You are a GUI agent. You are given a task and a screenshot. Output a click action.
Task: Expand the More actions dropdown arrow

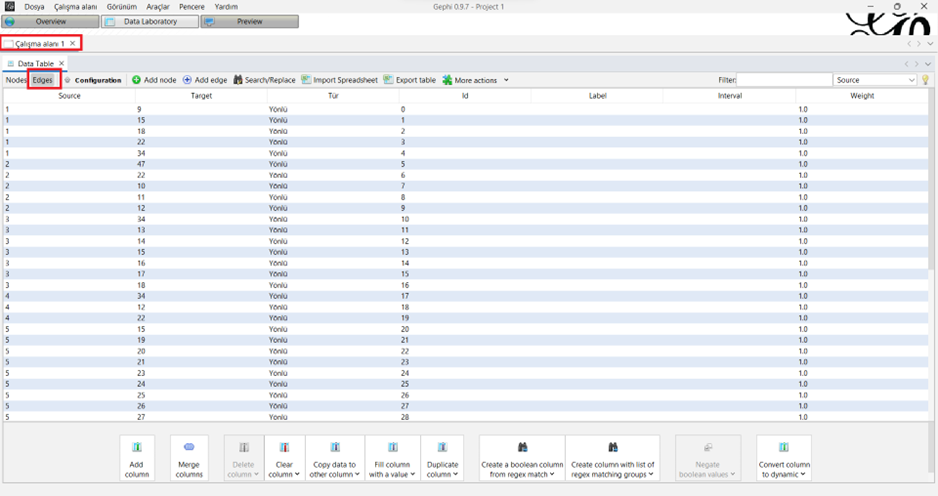coord(506,80)
